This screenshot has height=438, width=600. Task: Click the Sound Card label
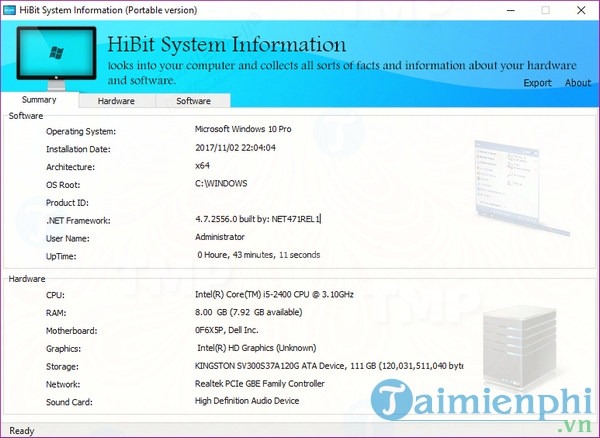pyautogui.click(x=69, y=402)
